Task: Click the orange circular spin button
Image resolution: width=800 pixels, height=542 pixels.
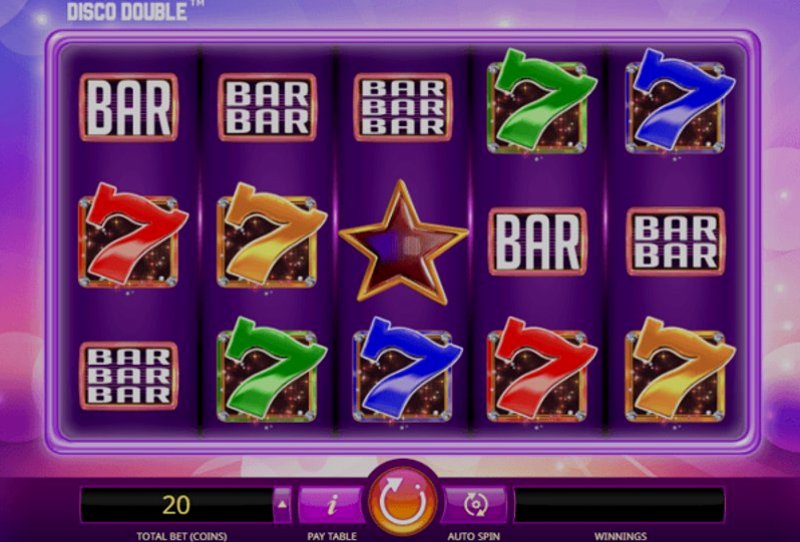Action: (403, 502)
